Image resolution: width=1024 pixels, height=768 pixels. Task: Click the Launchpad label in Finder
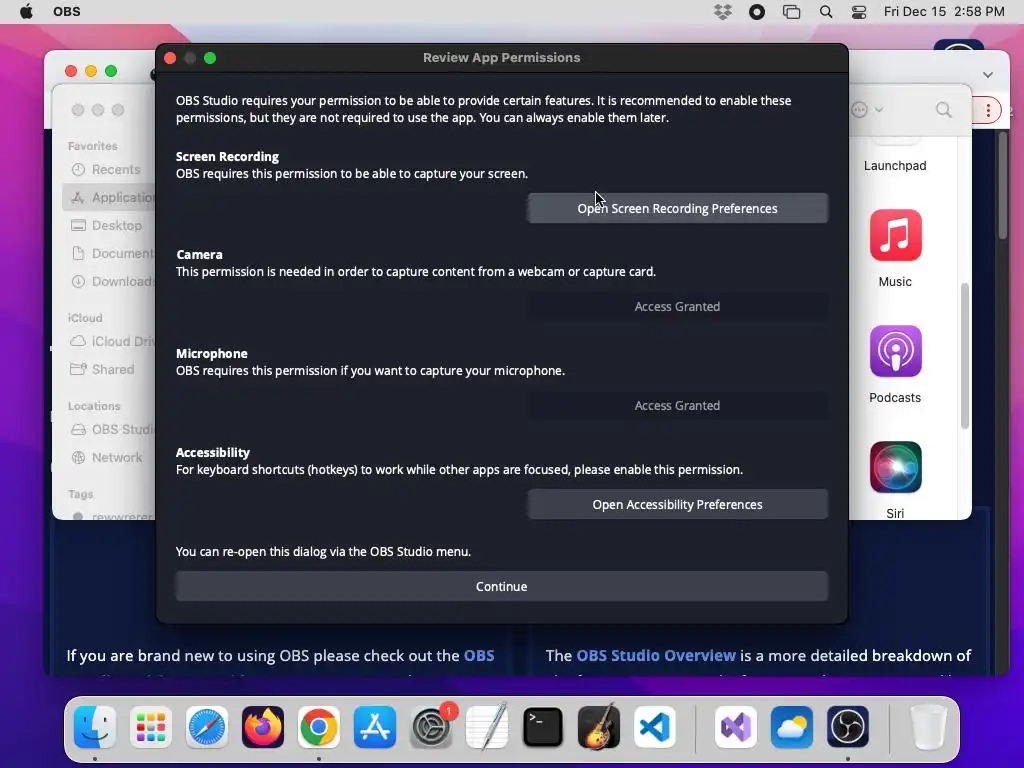tap(895, 166)
